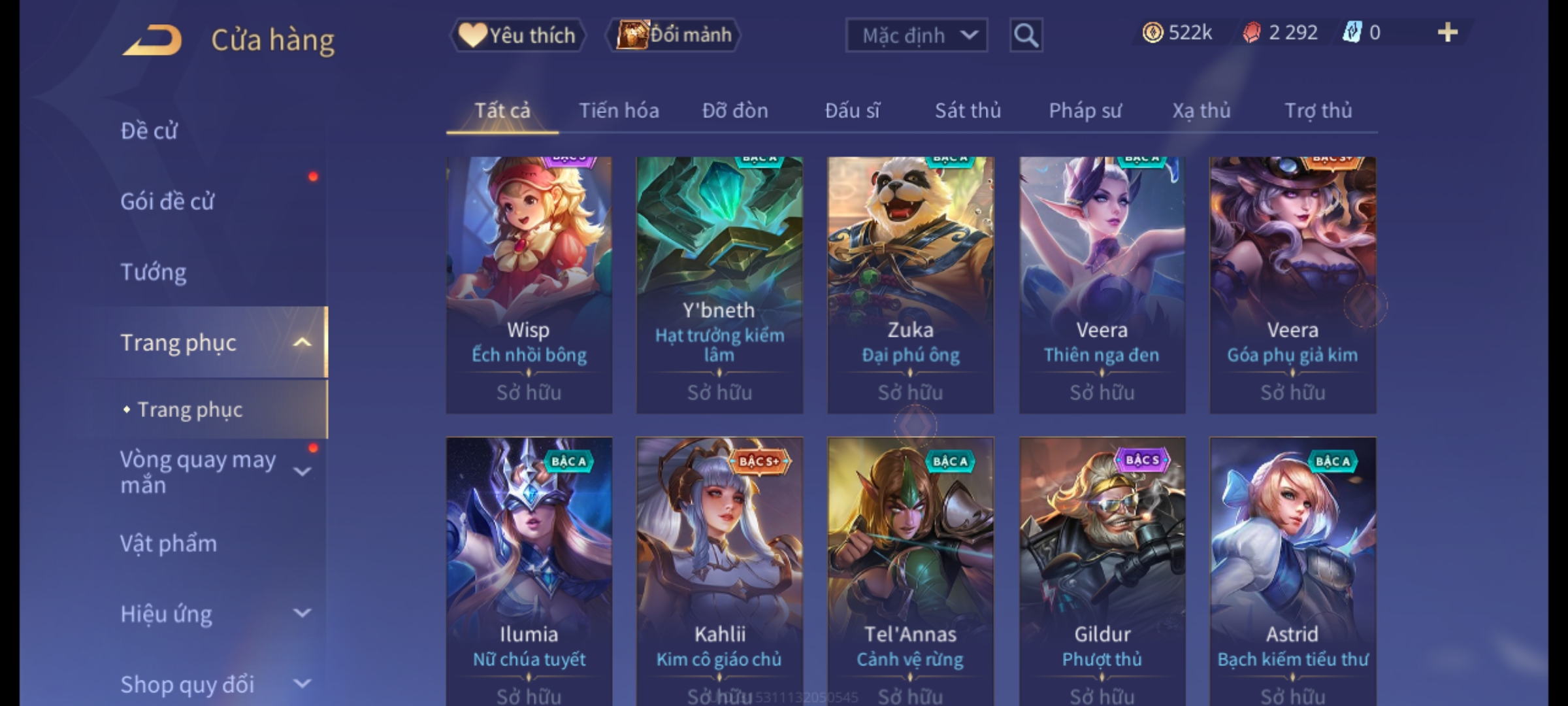Switch to the Pháp sư tab
Screen dimensions: 1568x706
[x=1085, y=110]
